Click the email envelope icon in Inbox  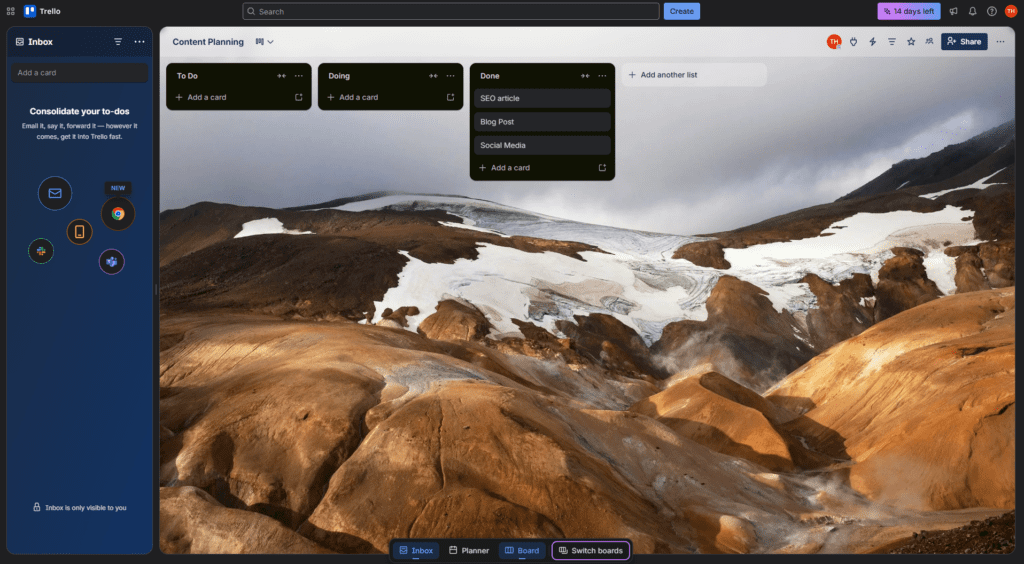coord(55,193)
